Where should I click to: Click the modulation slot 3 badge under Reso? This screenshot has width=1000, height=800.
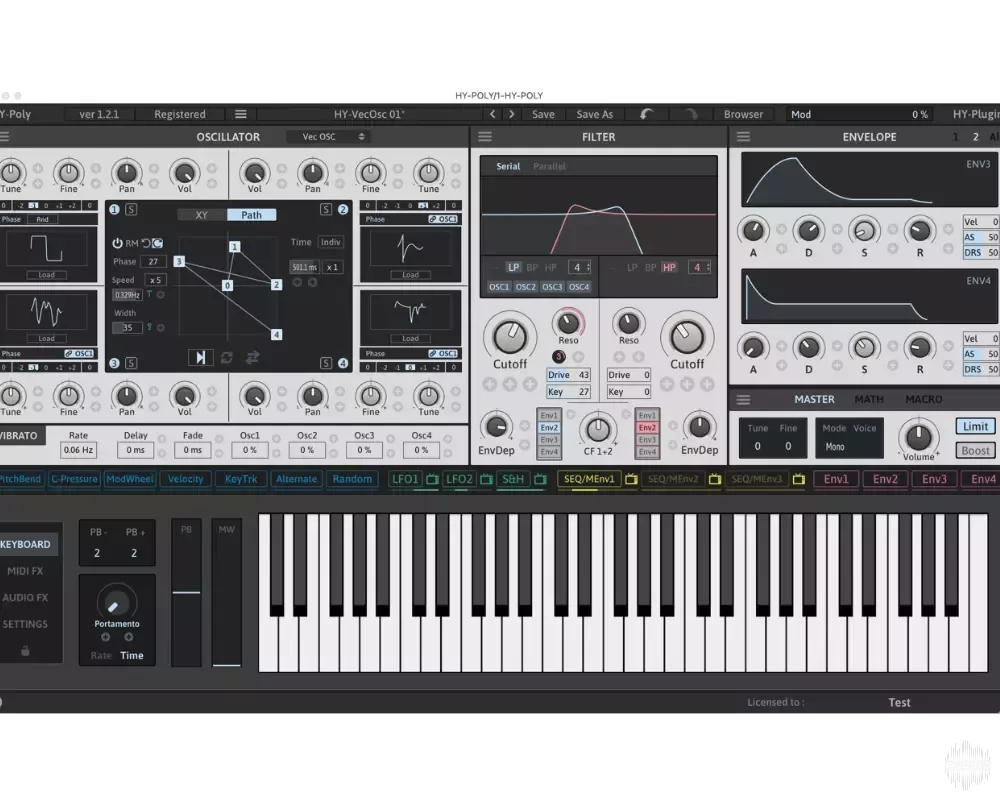559,357
